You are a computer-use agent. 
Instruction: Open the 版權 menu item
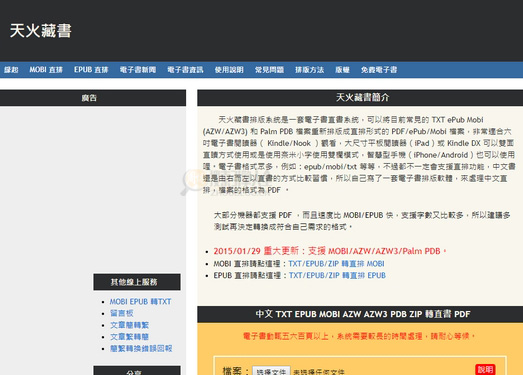(x=342, y=70)
